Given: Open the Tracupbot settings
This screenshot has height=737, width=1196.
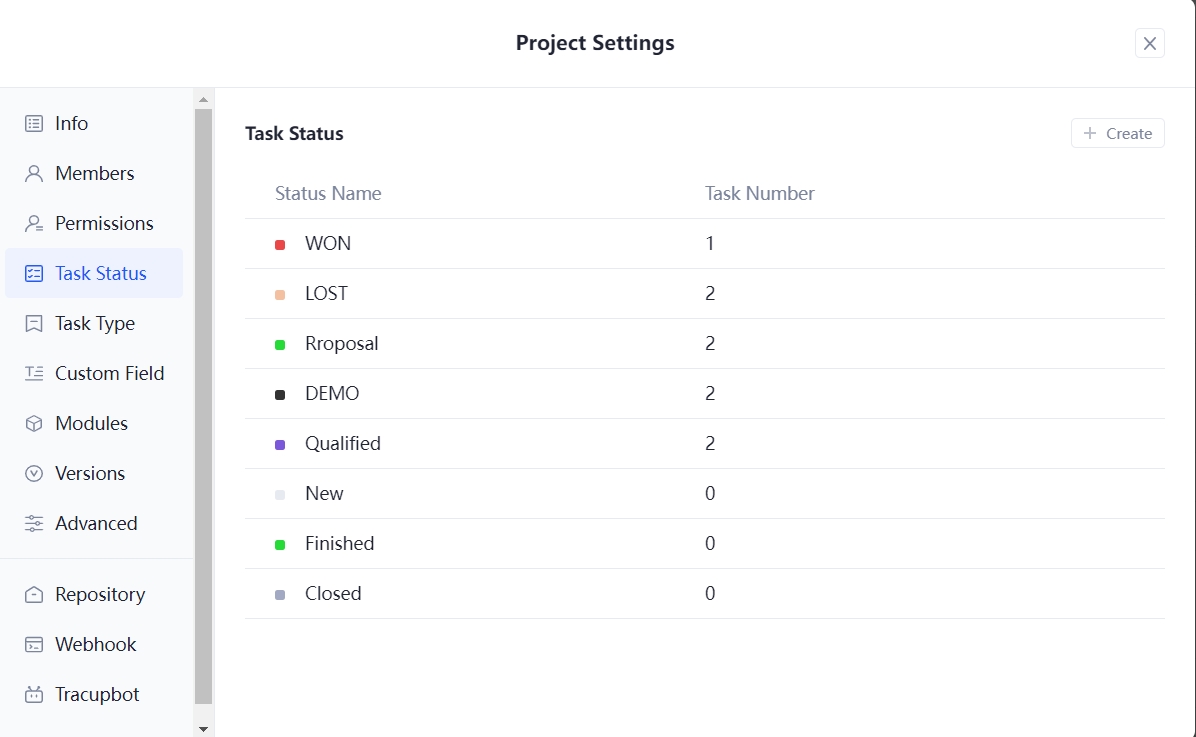Looking at the screenshot, I should tap(95, 694).
